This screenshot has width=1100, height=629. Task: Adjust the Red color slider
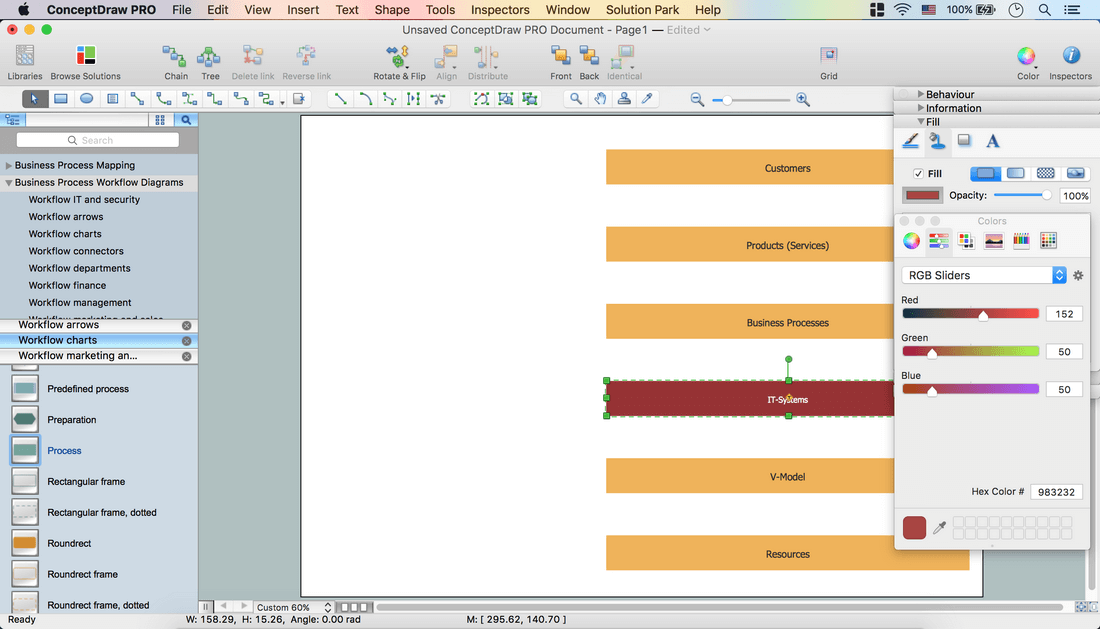click(970, 314)
